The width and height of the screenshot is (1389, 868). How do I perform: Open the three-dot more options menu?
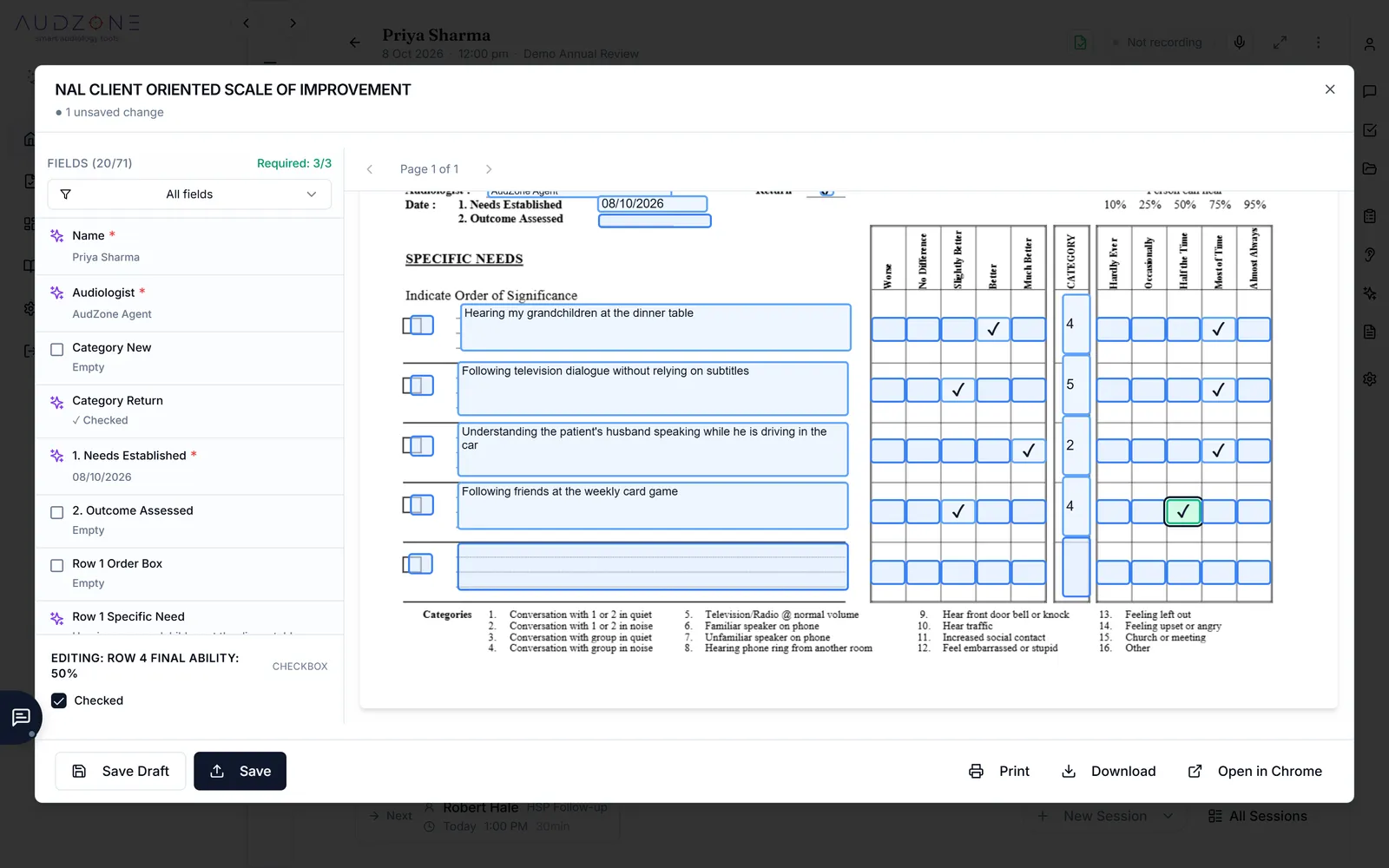coord(1318,42)
